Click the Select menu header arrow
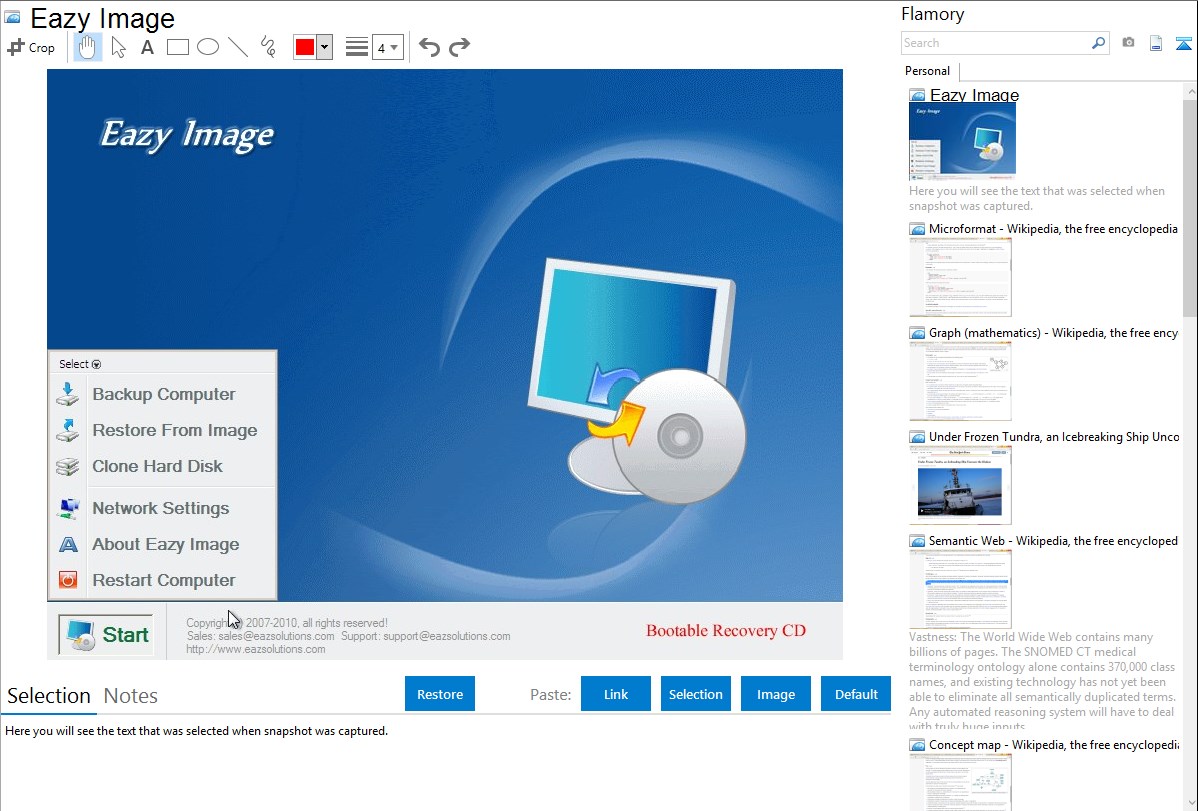 click(x=96, y=365)
